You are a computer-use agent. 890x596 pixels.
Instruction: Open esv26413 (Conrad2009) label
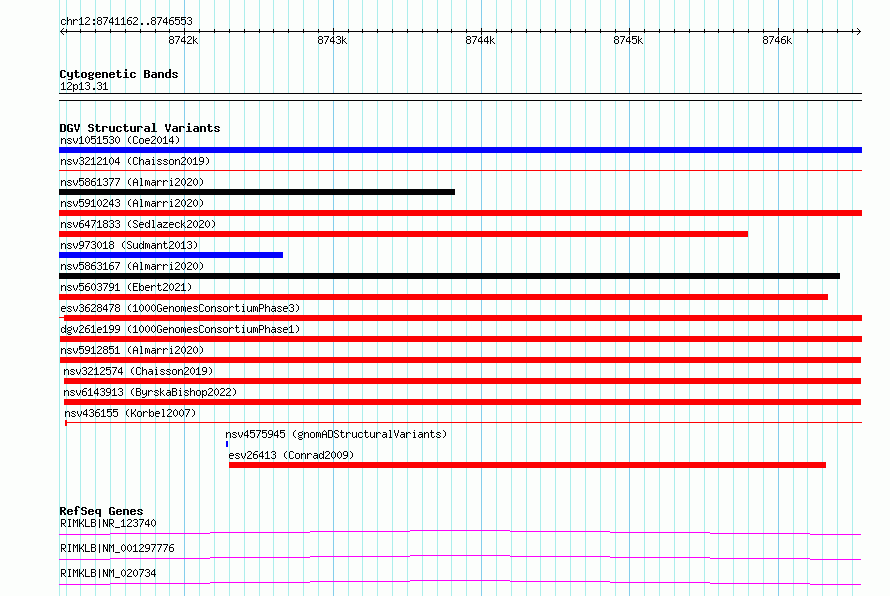291,455
